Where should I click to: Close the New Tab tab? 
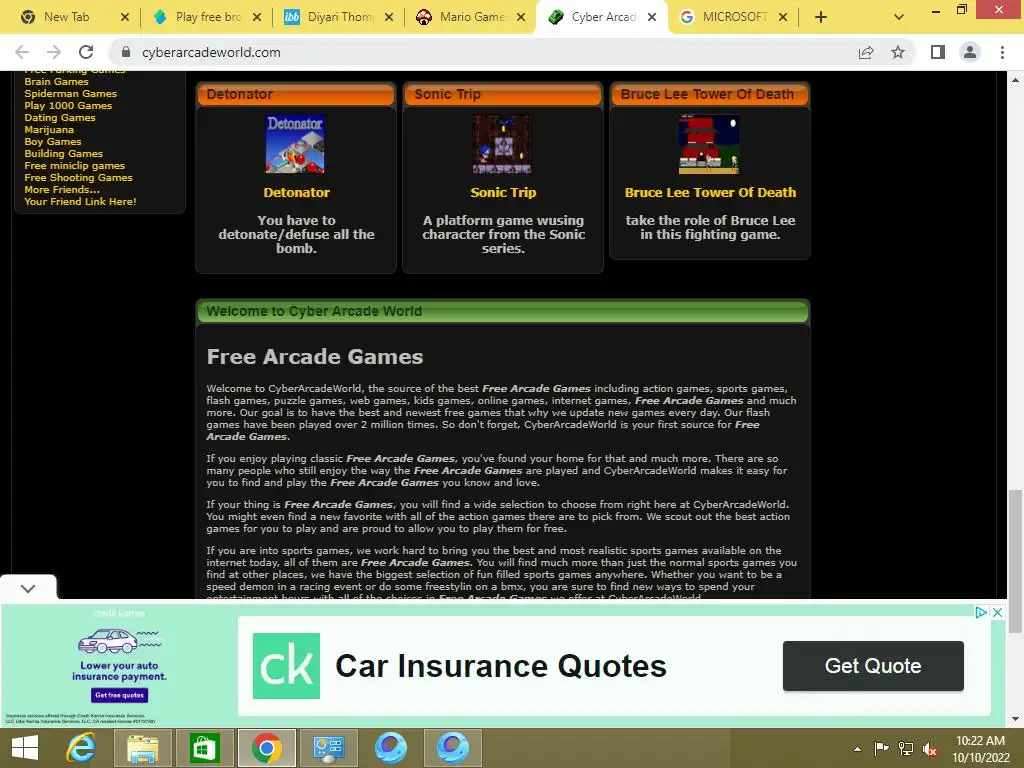point(125,17)
